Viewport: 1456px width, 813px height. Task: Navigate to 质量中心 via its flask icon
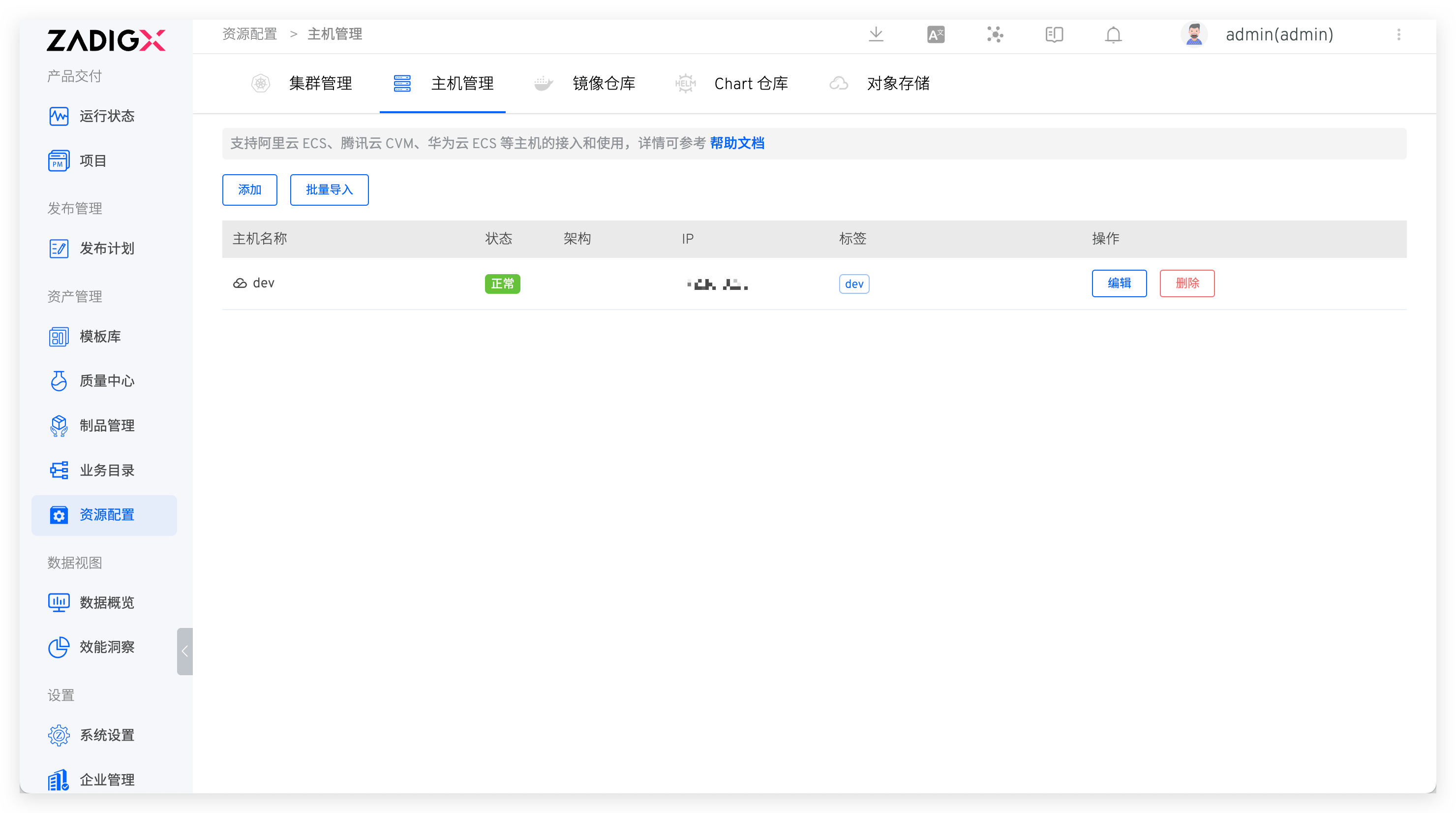pos(59,381)
